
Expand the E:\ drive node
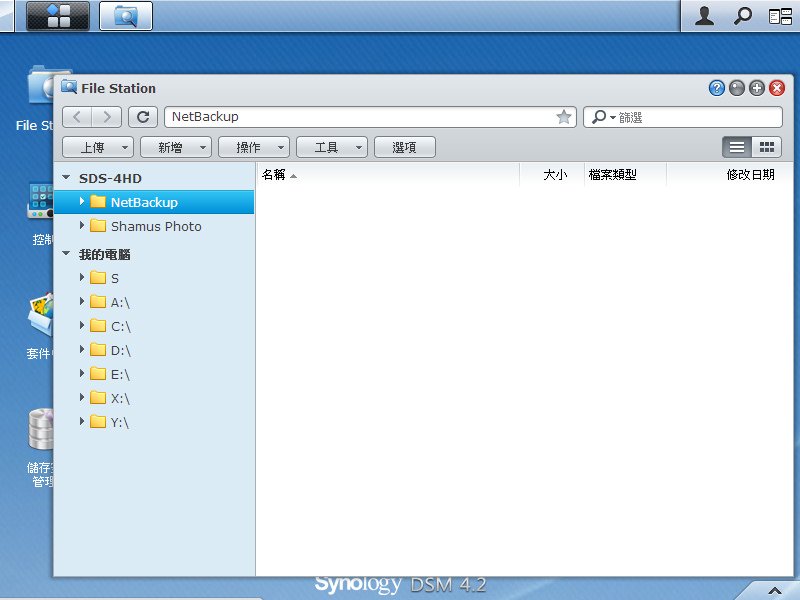click(82, 373)
